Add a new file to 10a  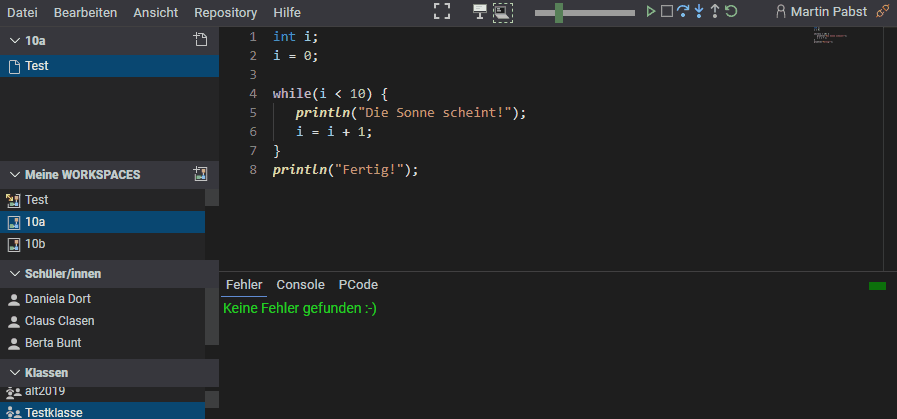point(200,40)
